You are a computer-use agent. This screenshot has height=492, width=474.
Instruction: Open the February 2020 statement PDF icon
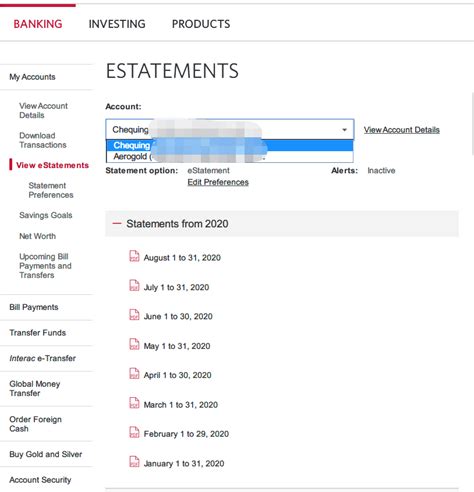point(134,433)
